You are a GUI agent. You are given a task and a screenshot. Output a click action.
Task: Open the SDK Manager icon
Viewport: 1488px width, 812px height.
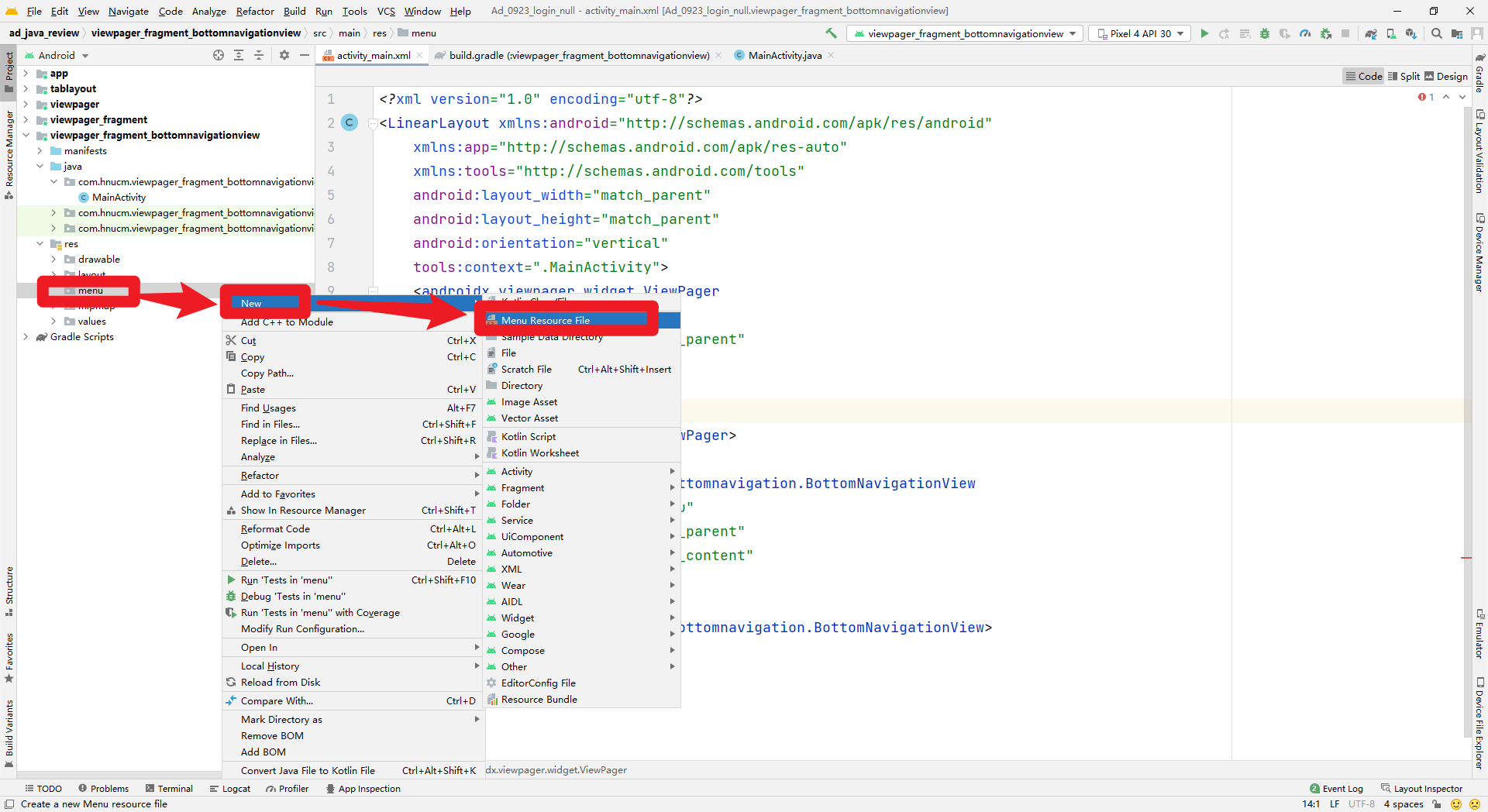(x=1411, y=33)
